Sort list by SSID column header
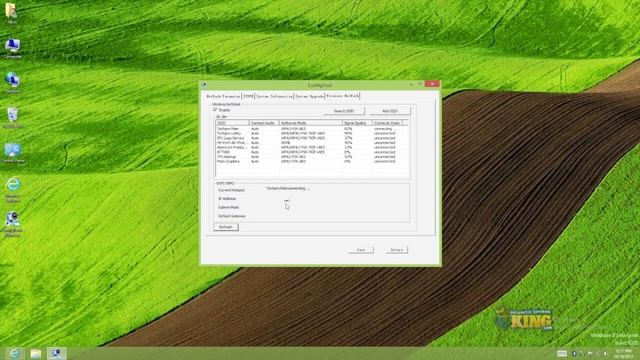The height and width of the screenshot is (360, 640). pyautogui.click(x=232, y=123)
